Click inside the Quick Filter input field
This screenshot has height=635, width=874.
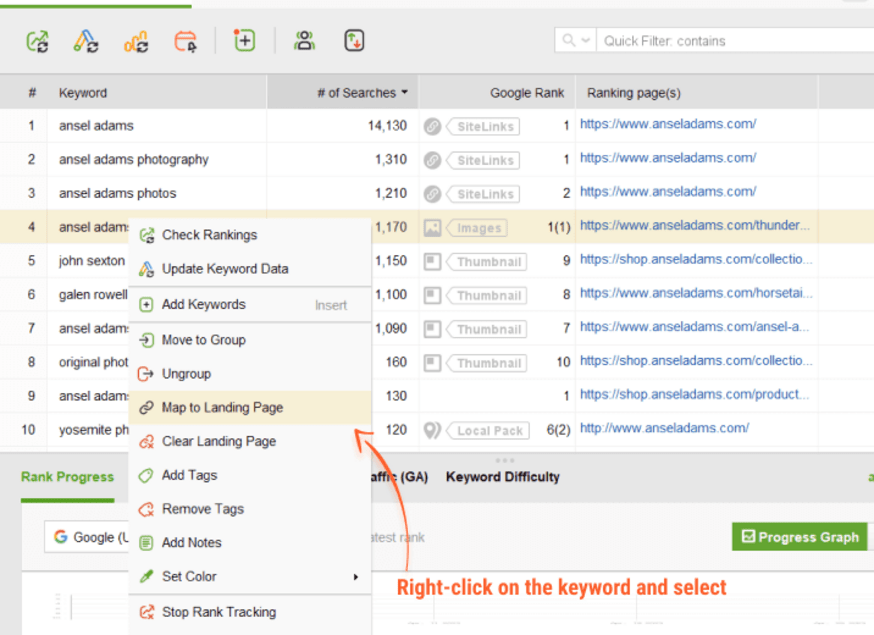tap(700, 40)
